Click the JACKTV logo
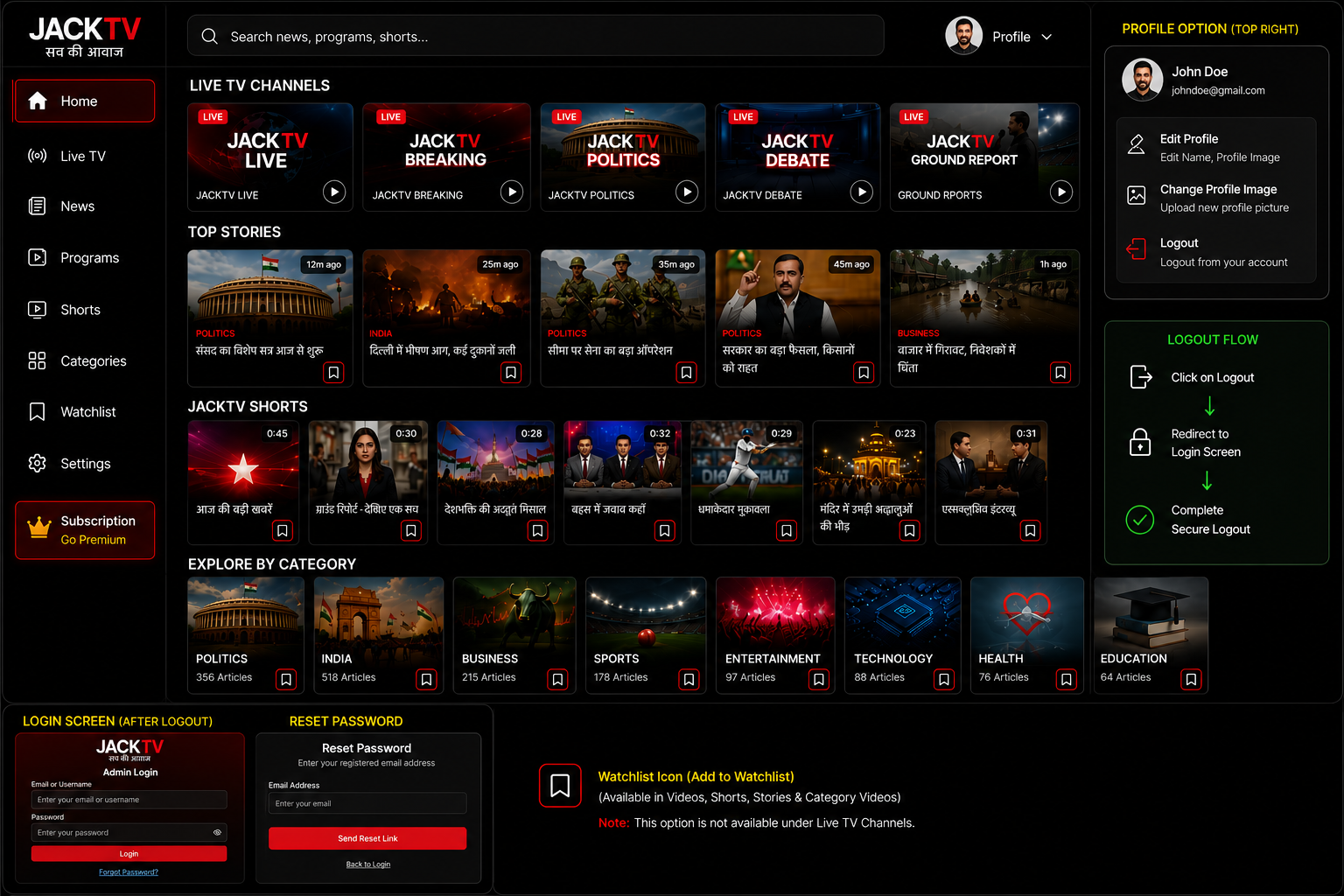Viewport: 1344px width, 896px height. [x=84, y=37]
